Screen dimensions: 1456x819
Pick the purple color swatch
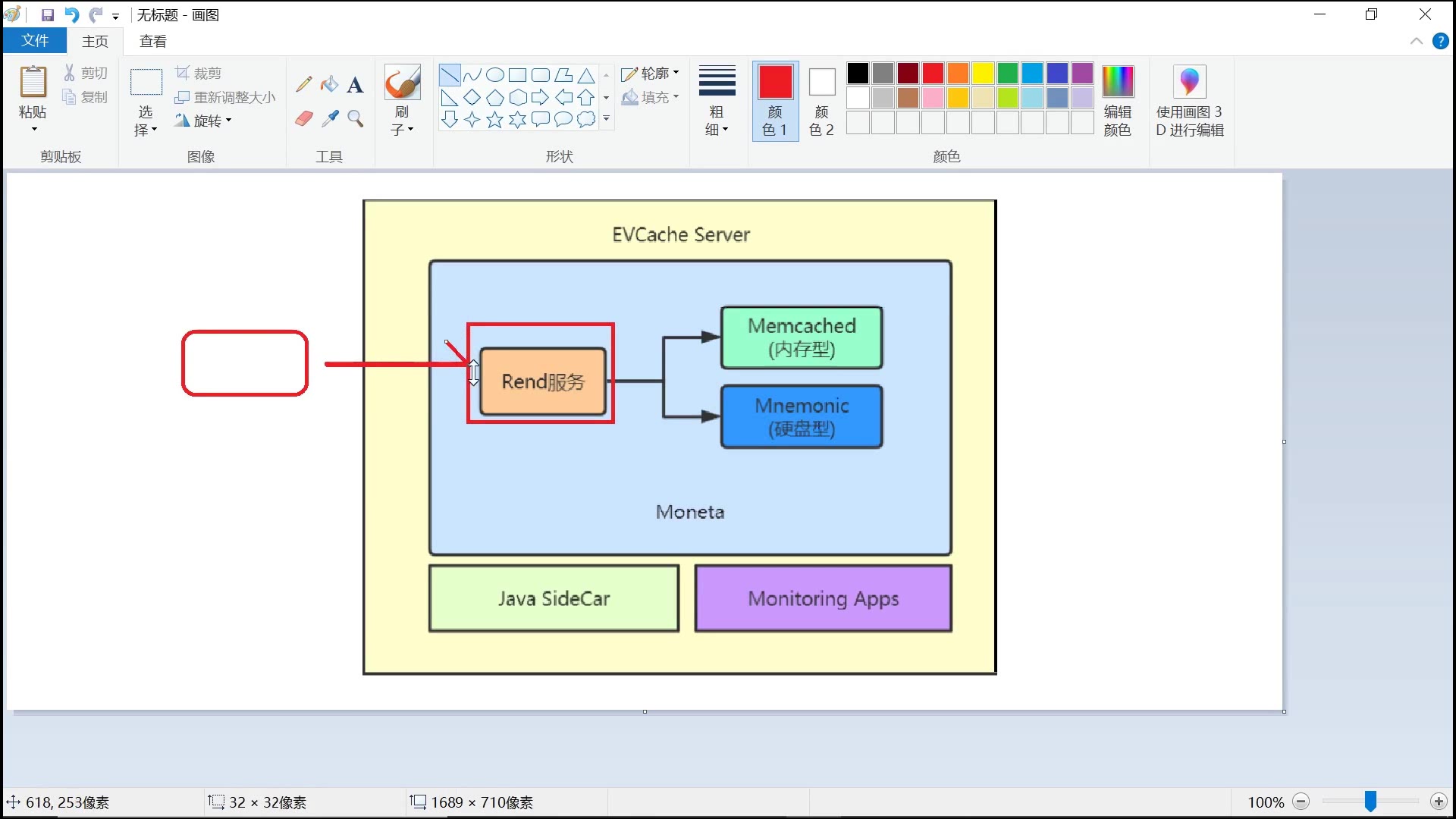tap(1083, 73)
